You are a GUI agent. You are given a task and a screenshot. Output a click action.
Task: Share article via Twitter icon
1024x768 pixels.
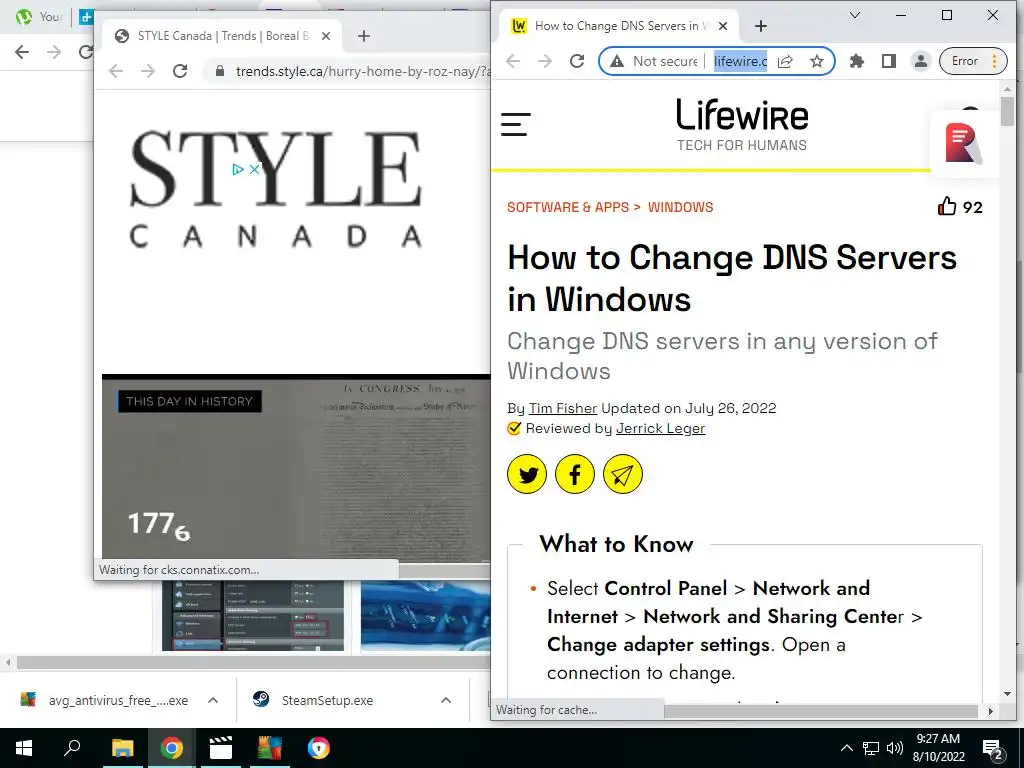pos(526,474)
